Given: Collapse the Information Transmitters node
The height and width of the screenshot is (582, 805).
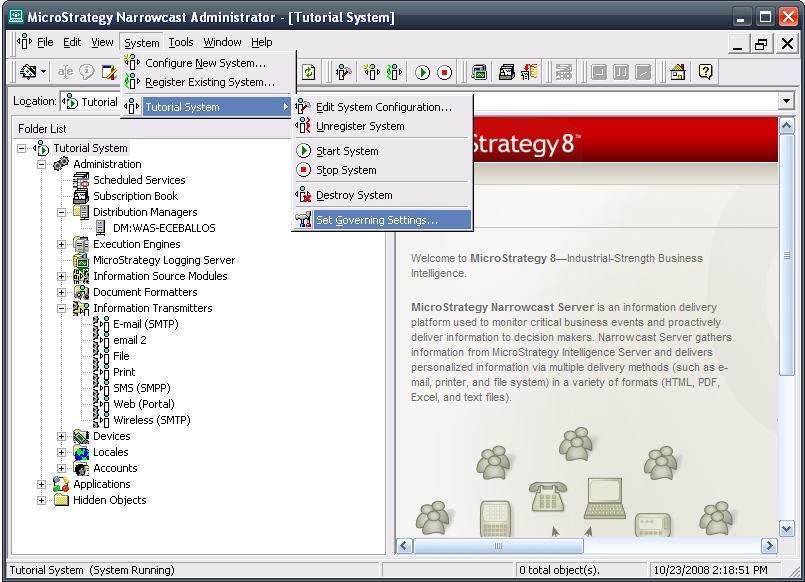Looking at the screenshot, I should click(x=62, y=308).
